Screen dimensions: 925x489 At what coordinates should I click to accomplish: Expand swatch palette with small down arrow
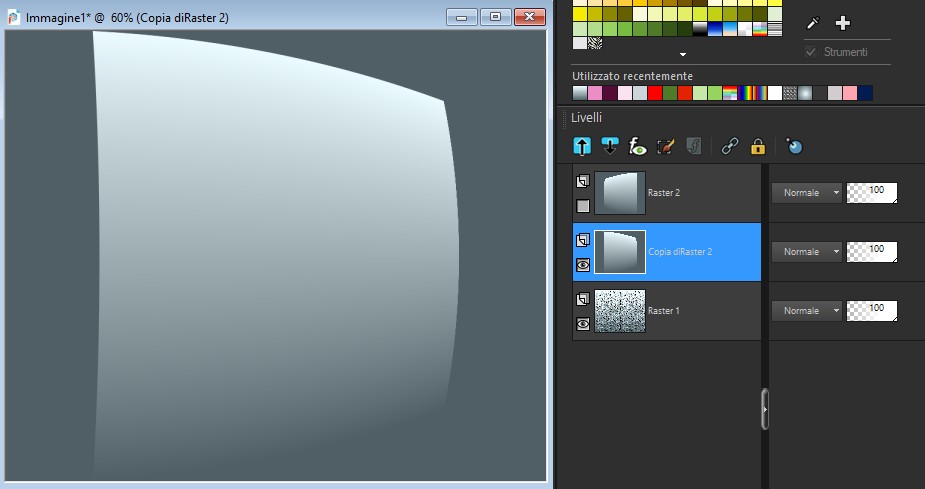(683, 54)
